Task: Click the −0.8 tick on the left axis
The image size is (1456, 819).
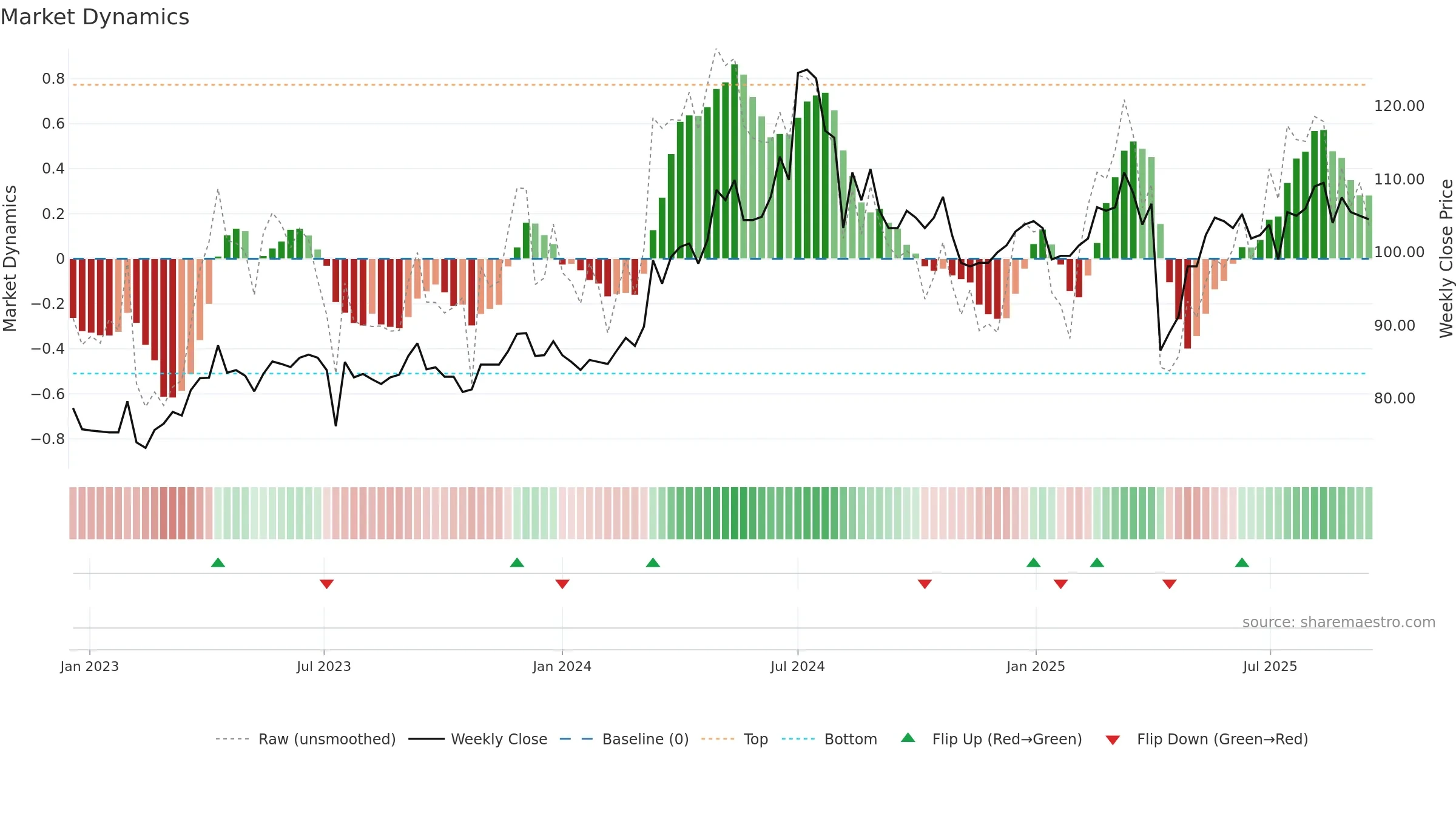Action: point(48,439)
